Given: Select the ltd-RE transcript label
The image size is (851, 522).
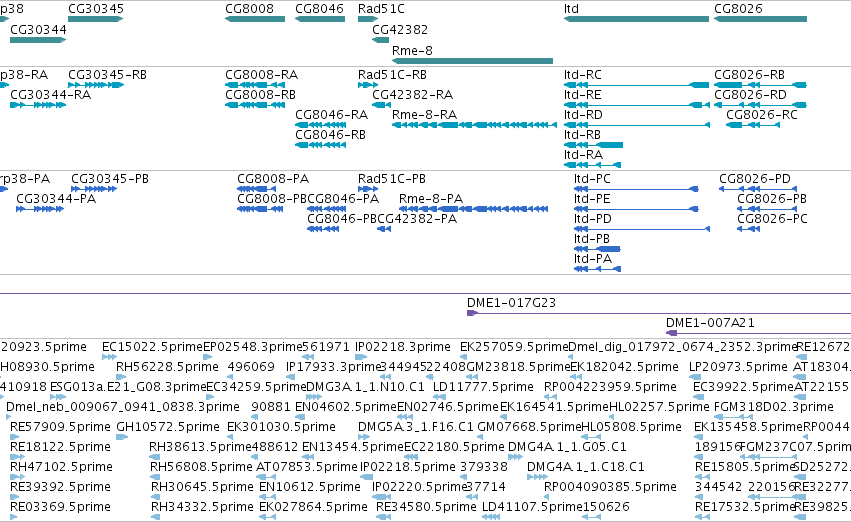Looking at the screenshot, I should [x=583, y=95].
